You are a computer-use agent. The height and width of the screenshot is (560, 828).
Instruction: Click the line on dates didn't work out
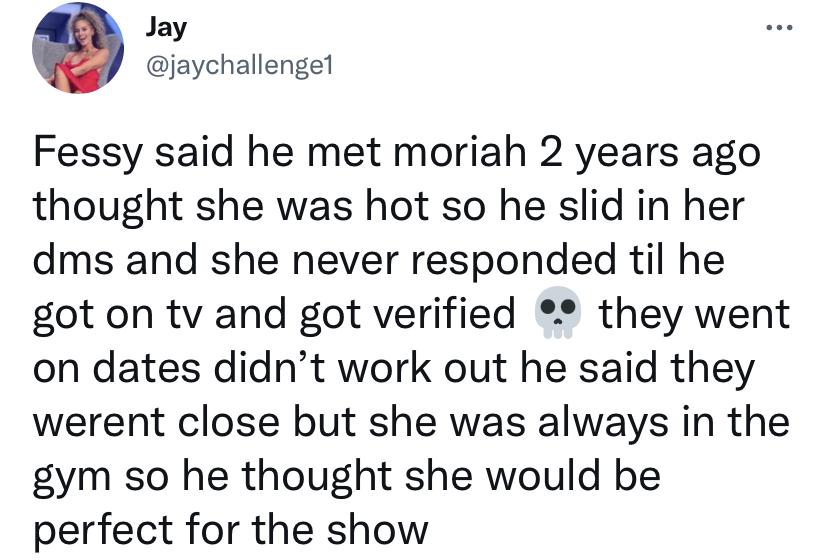[x=394, y=368]
